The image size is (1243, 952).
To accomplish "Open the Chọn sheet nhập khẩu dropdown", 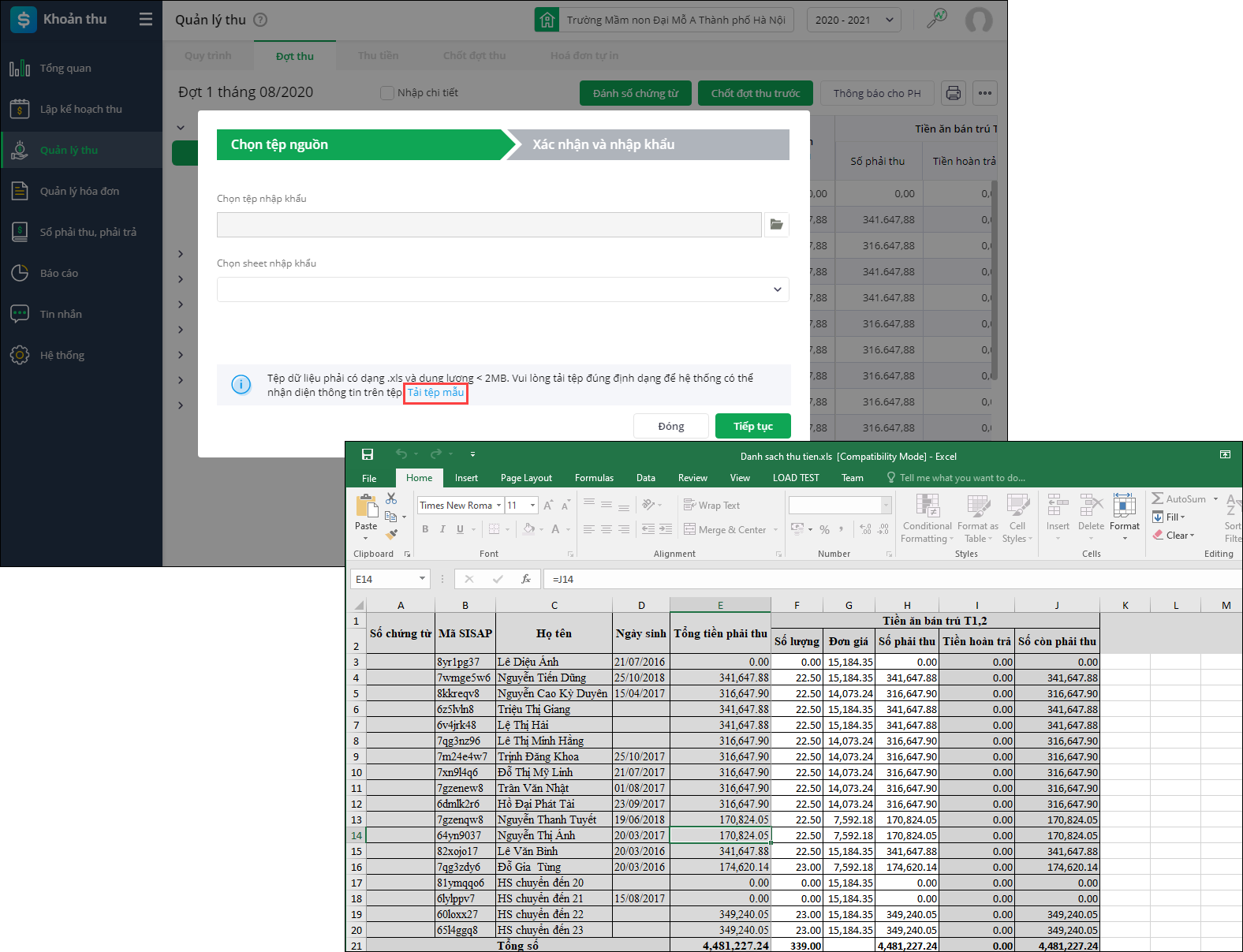I will pyautogui.click(x=503, y=289).
